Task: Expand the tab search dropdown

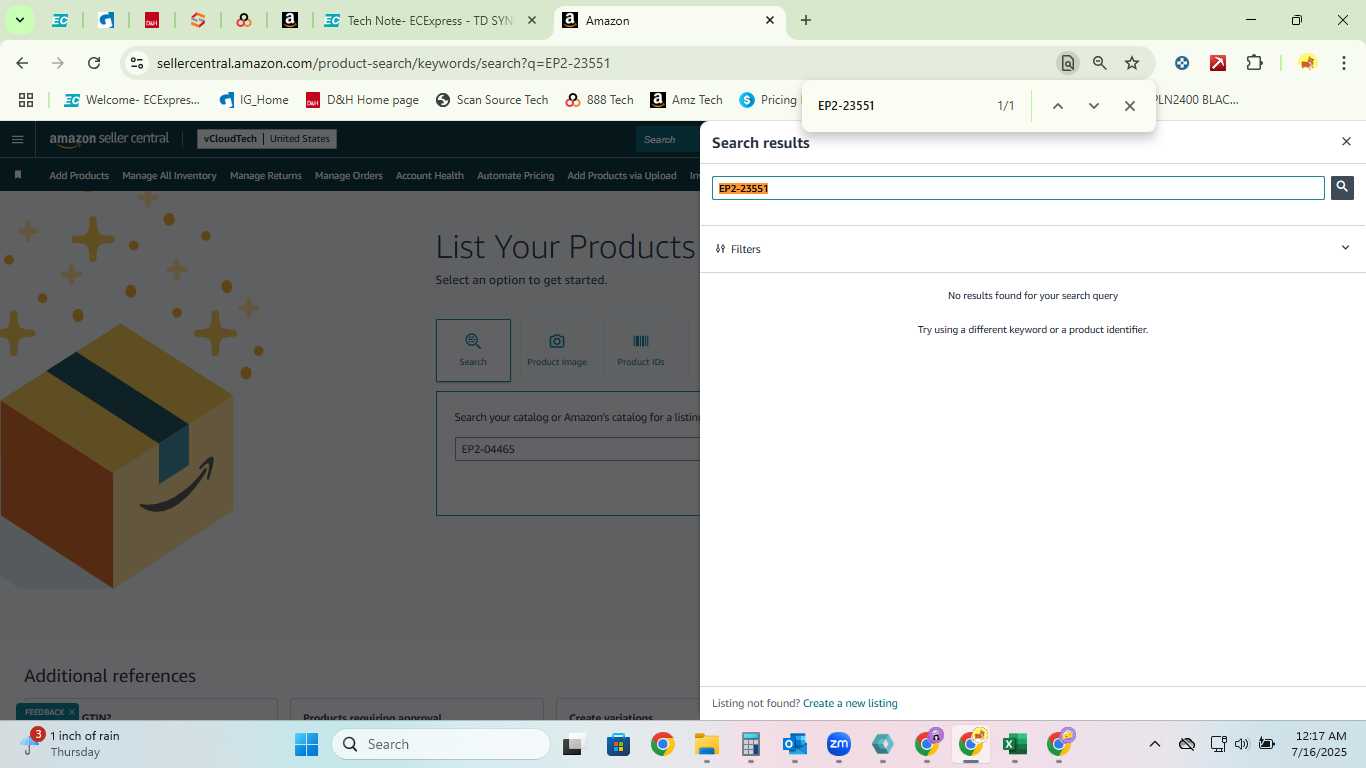Action: point(19,20)
